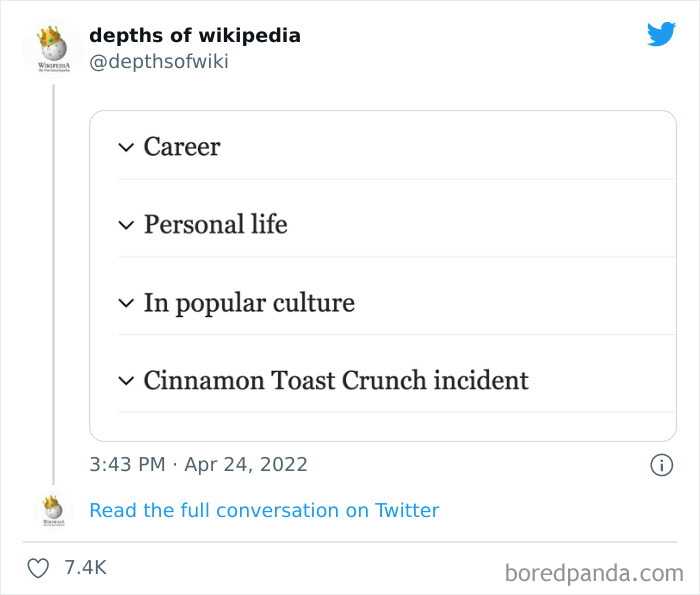
Task: Click the 7.4K likes count
Action: tap(85, 568)
